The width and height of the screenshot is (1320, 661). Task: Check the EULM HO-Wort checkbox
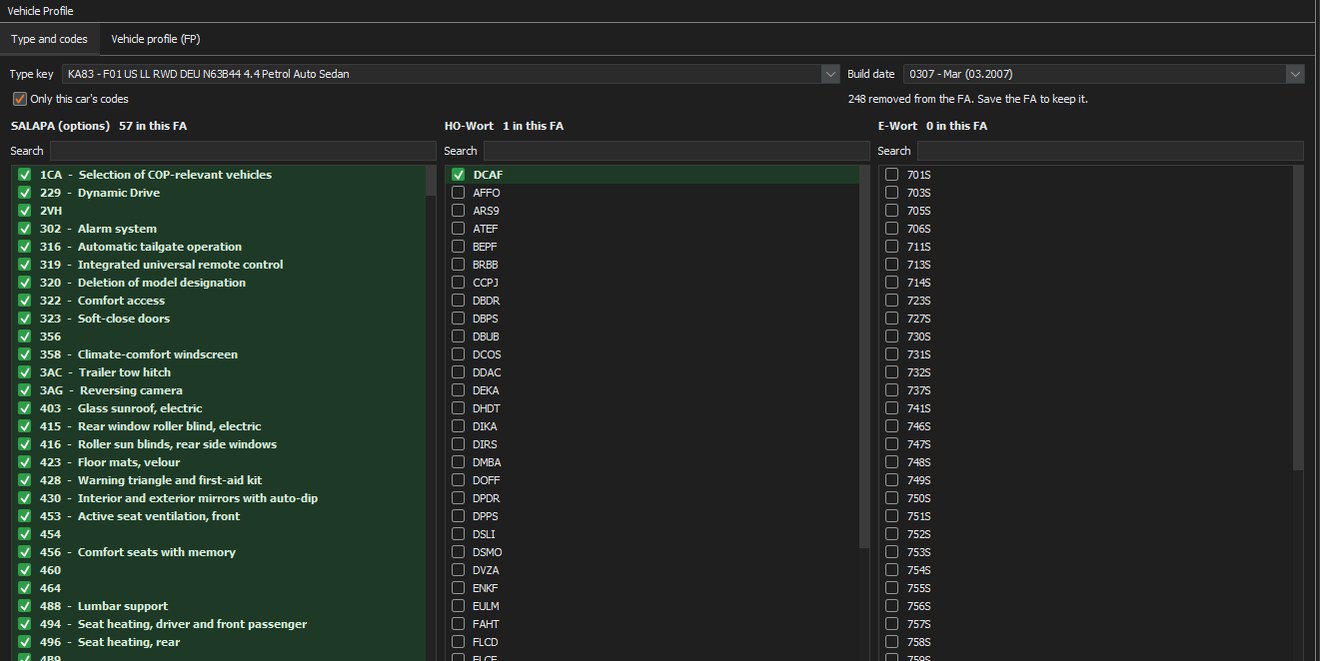point(458,607)
